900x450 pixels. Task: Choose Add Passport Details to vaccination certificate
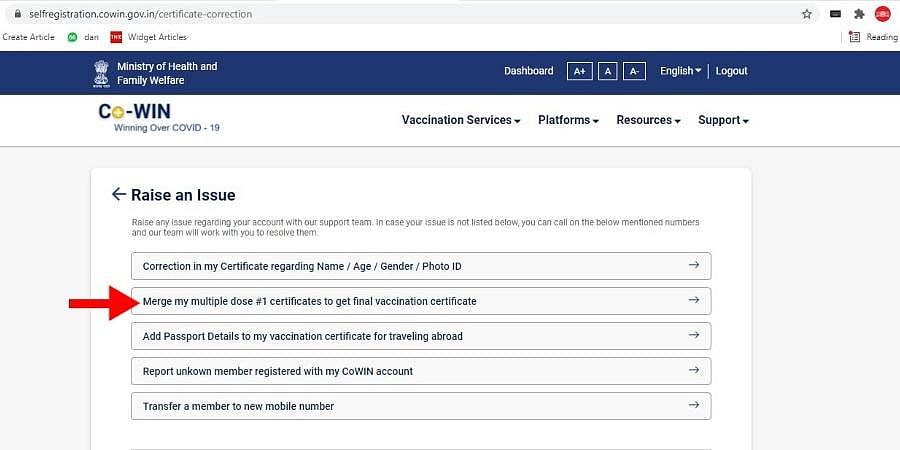421,336
